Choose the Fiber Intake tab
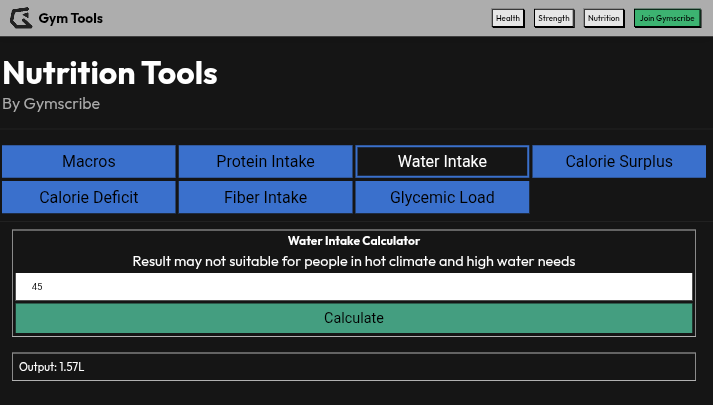The width and height of the screenshot is (713, 405). pos(265,197)
